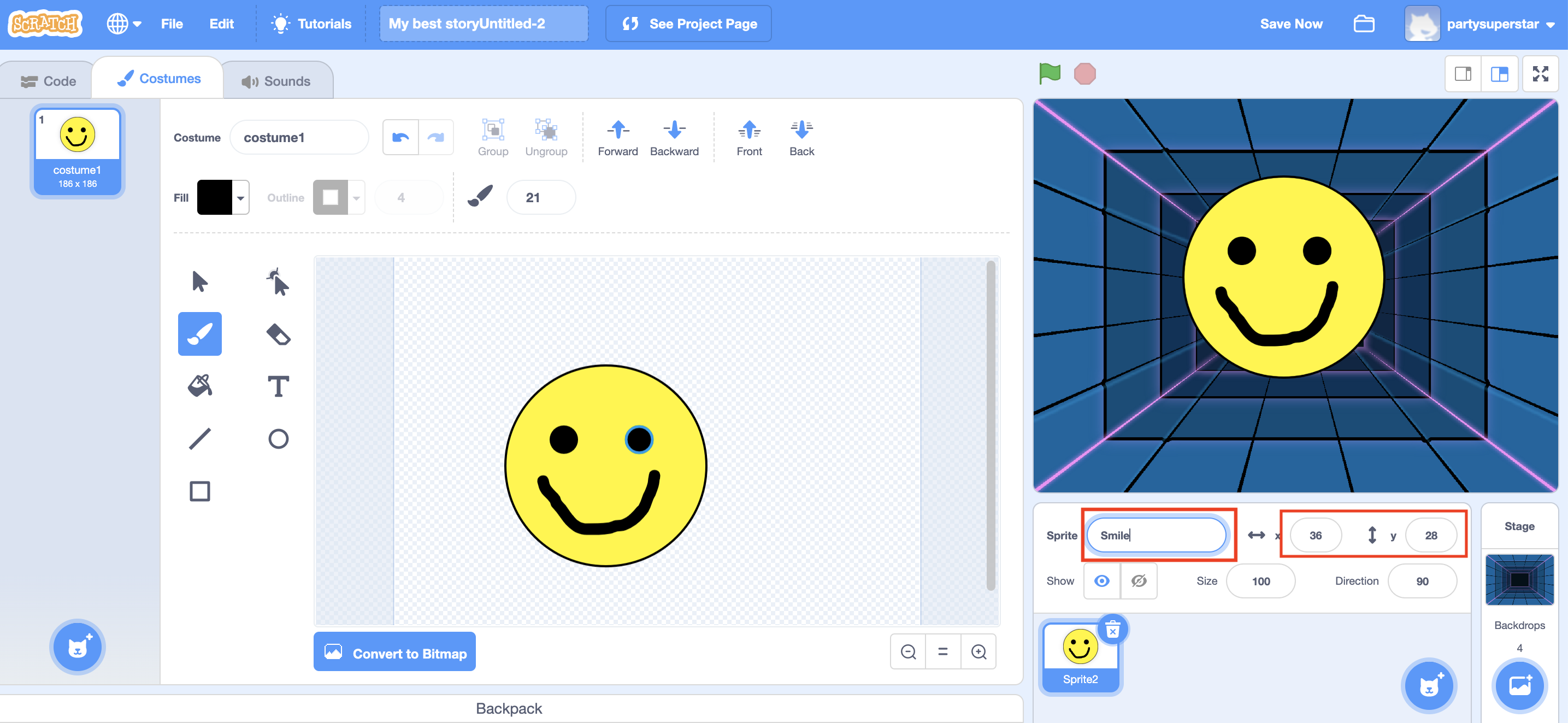Click the costume name input field
Viewport: 1568px width, 723px height.
pyautogui.click(x=298, y=137)
